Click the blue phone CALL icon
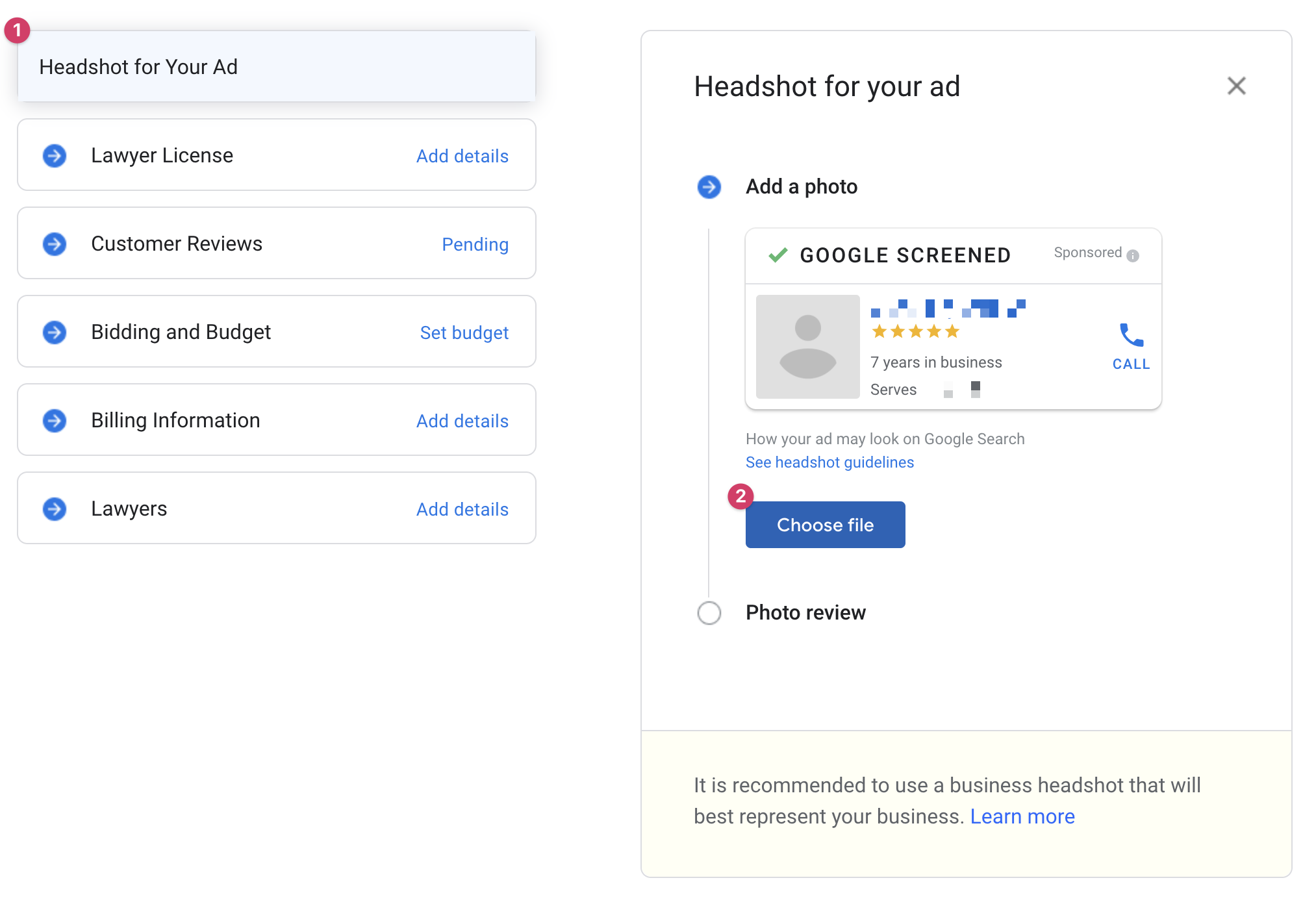1316x904 pixels. [x=1131, y=336]
